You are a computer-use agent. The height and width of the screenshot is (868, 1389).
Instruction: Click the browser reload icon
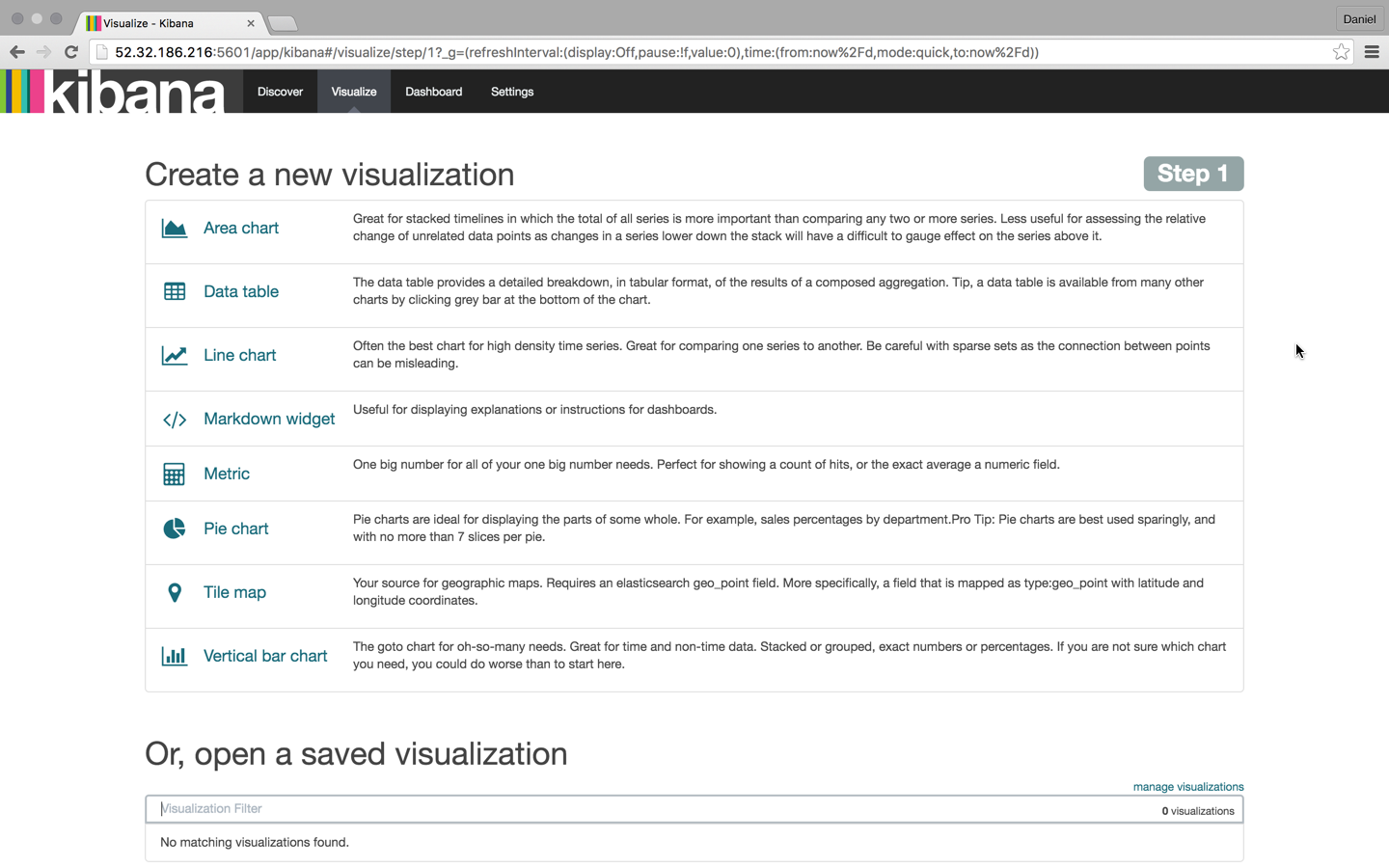click(x=70, y=52)
